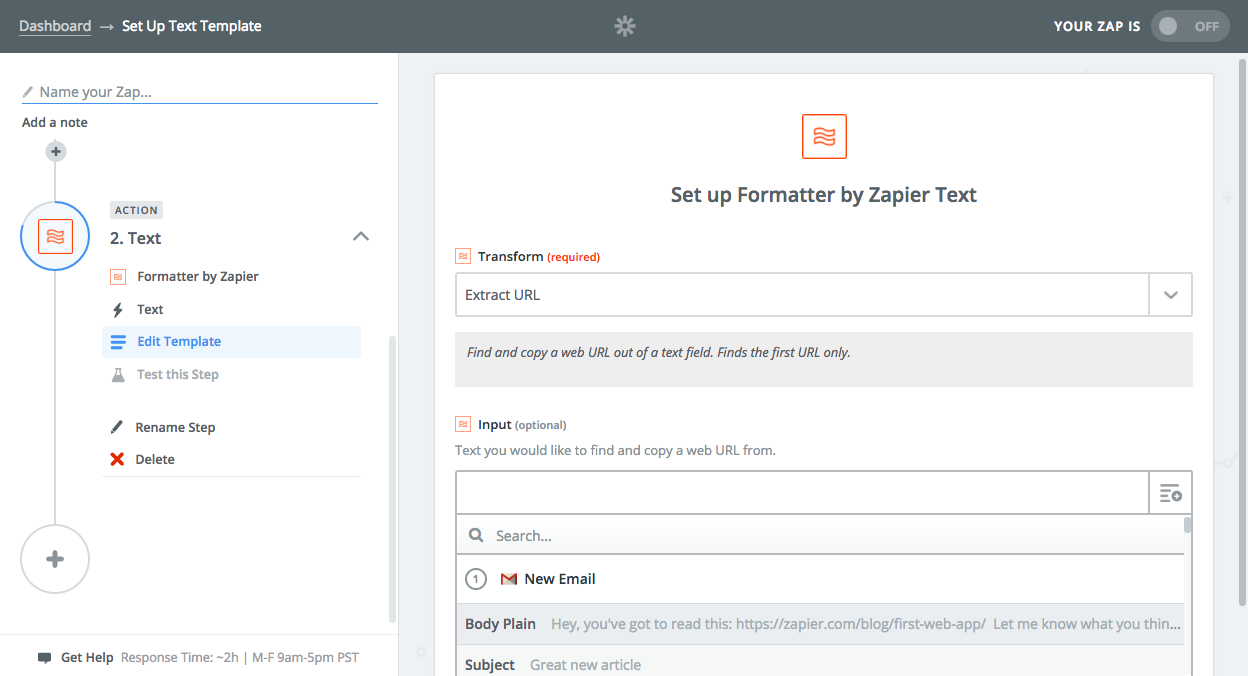Click the ACTION badge
The image size is (1248, 676).
point(136,210)
